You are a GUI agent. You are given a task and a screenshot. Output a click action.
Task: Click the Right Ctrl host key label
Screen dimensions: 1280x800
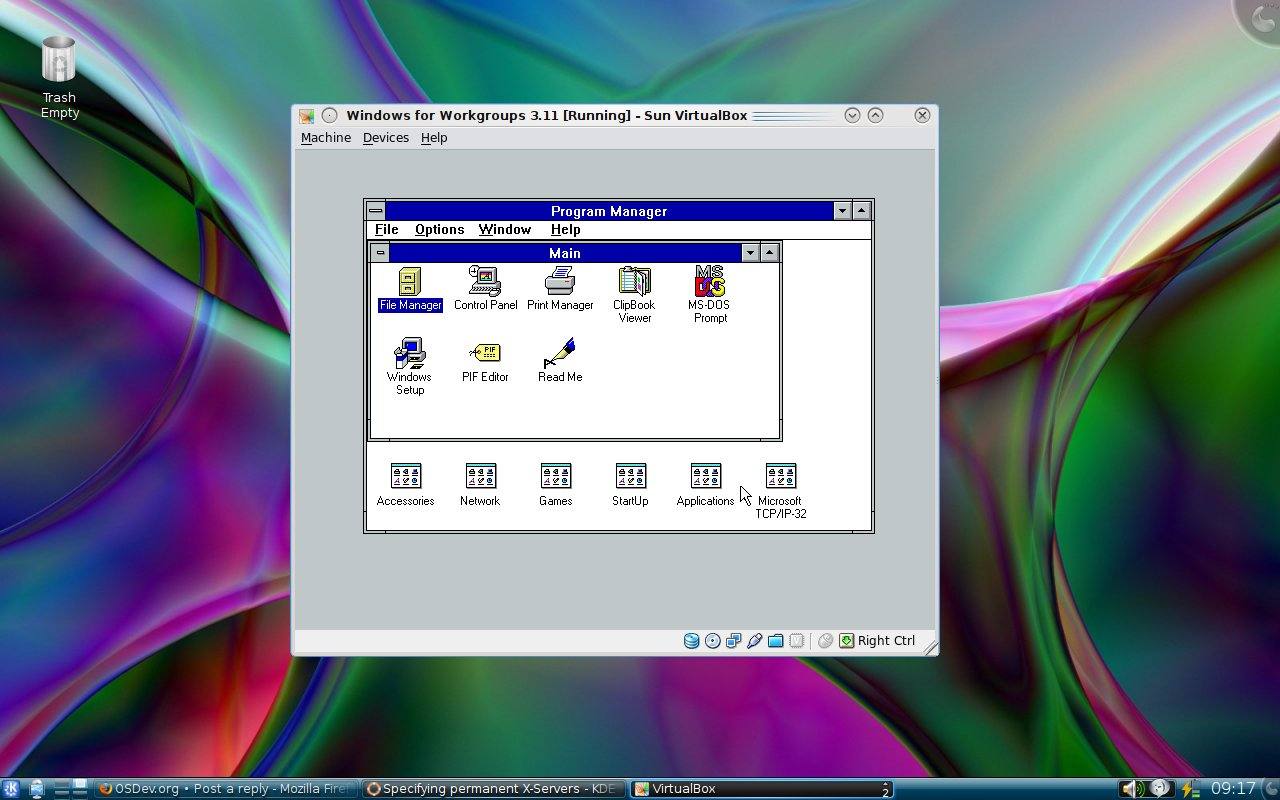(886, 641)
